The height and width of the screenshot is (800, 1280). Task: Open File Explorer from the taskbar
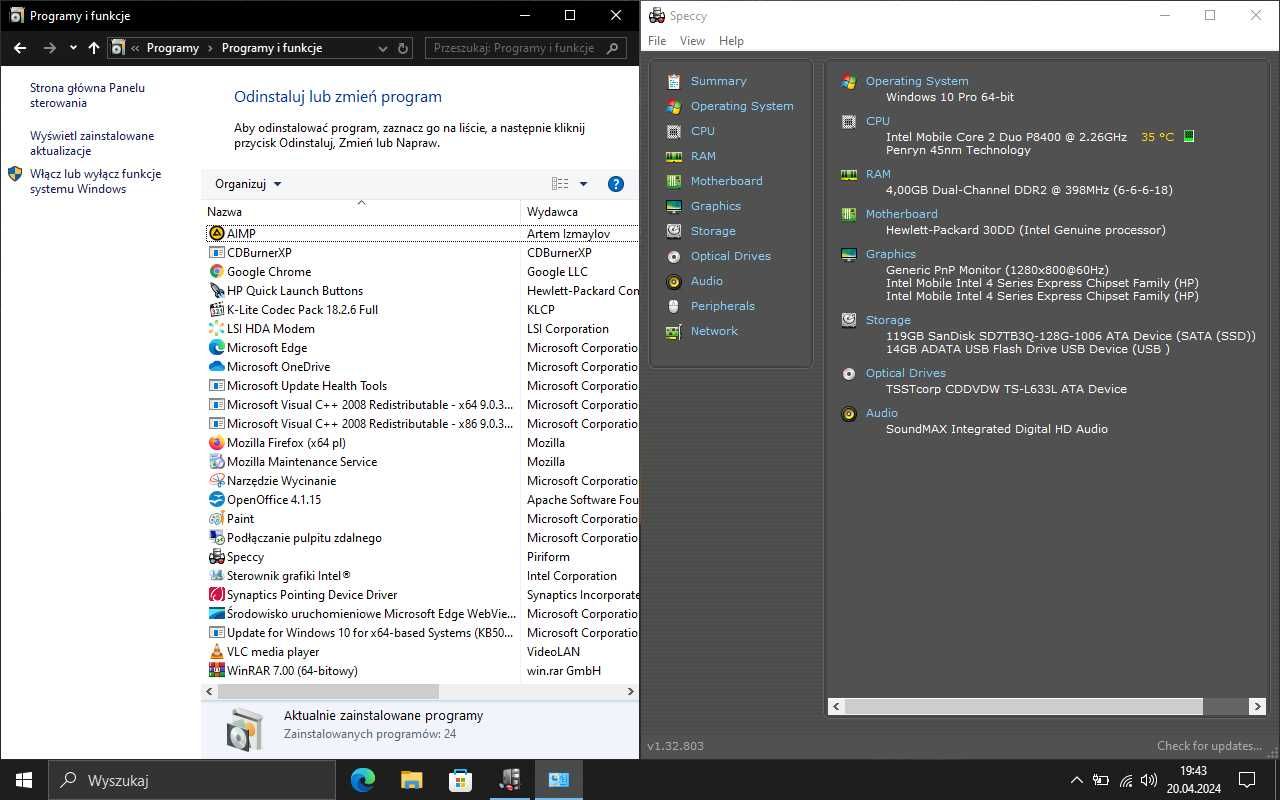pos(411,780)
